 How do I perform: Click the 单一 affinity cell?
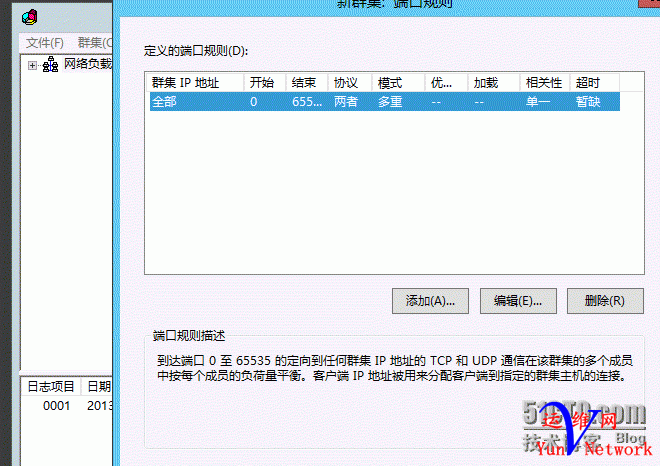tap(538, 102)
